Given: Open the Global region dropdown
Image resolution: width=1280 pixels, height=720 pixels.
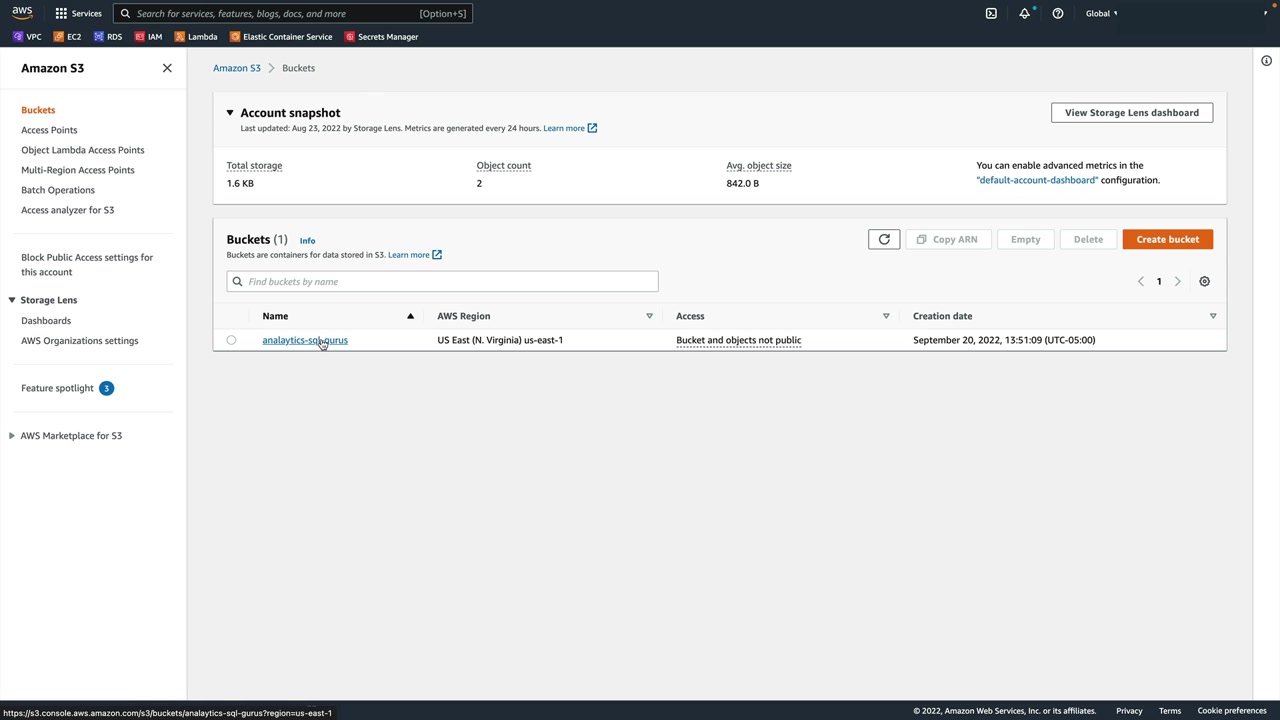Looking at the screenshot, I should pos(1101,13).
